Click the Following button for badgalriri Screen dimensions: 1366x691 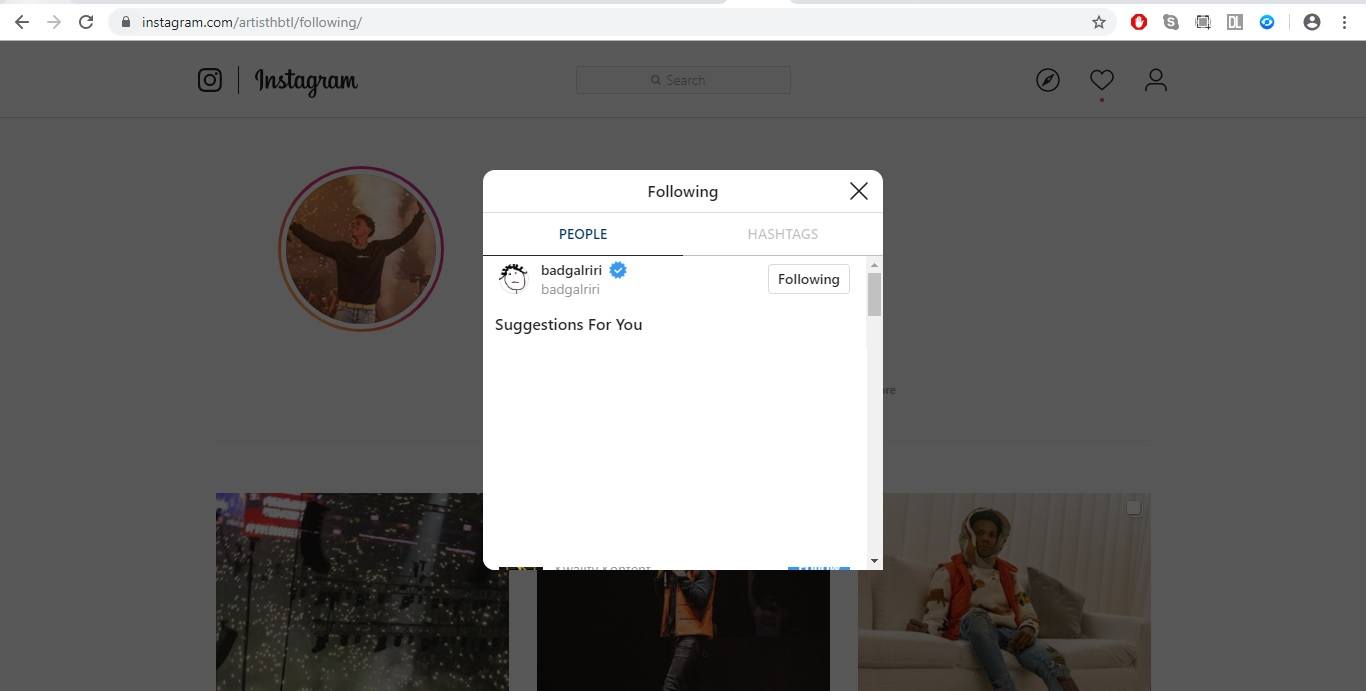pos(809,279)
